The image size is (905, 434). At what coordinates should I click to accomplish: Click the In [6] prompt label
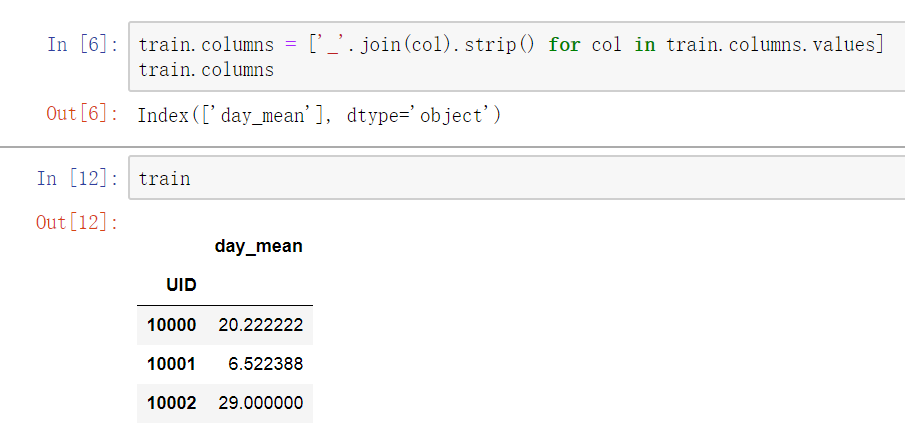83,44
